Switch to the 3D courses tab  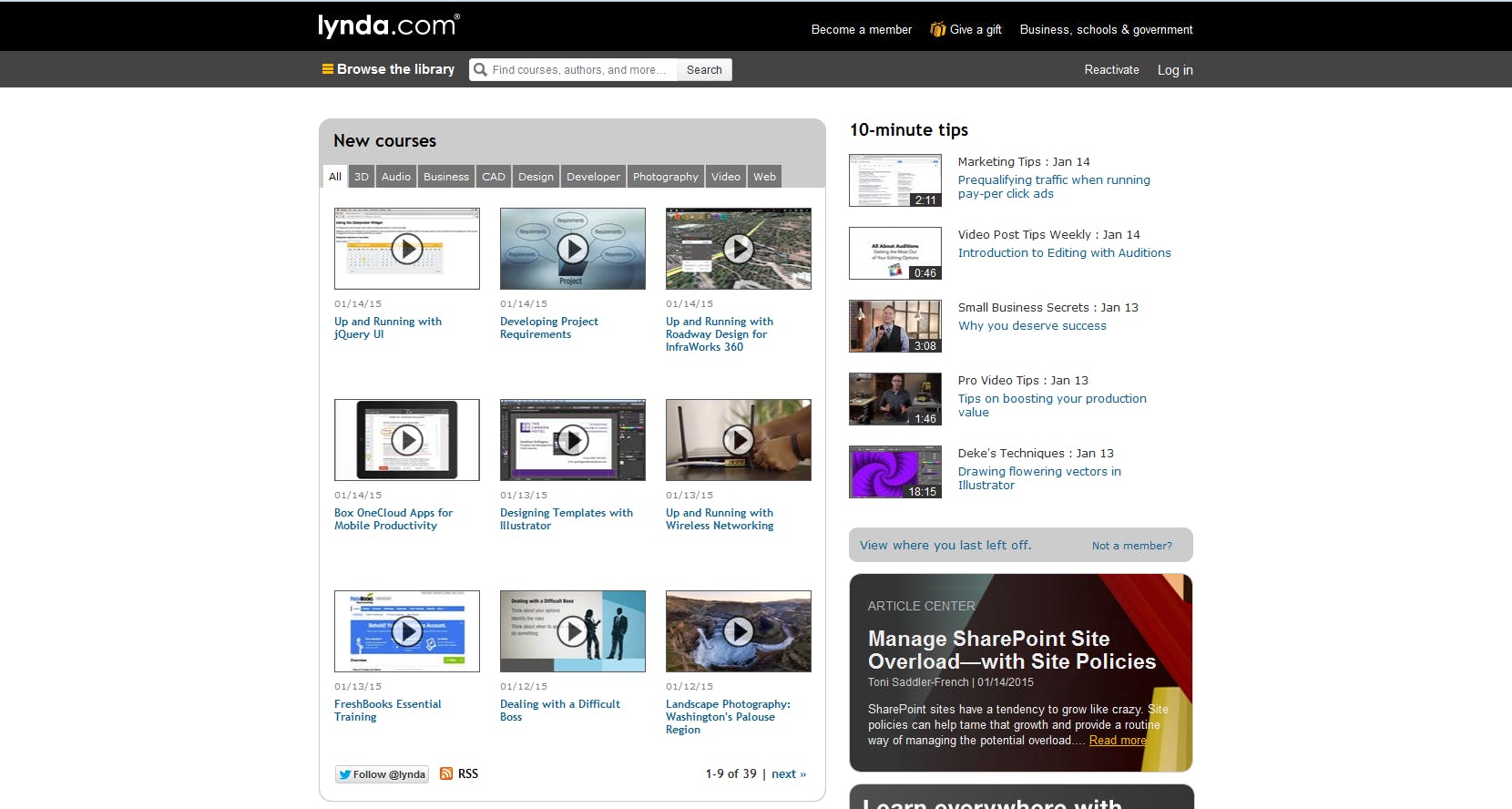362,177
